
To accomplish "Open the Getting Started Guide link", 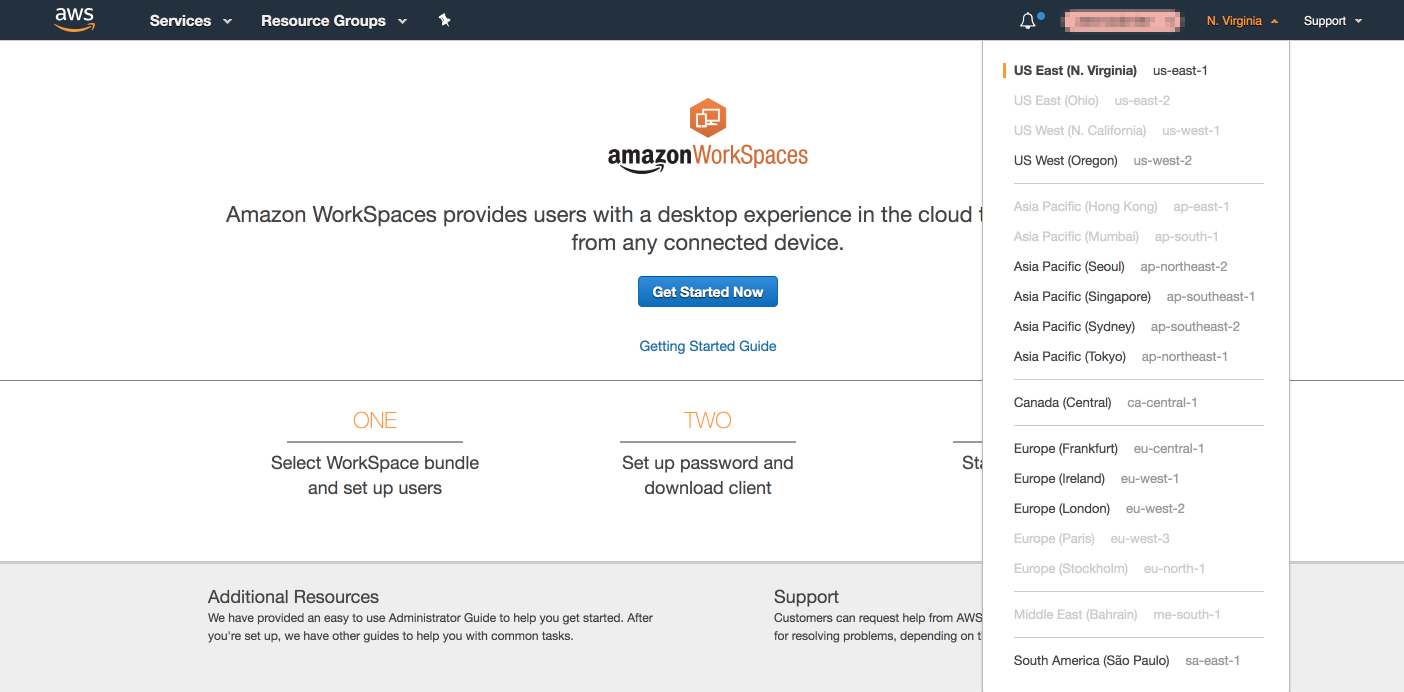I will [708, 346].
